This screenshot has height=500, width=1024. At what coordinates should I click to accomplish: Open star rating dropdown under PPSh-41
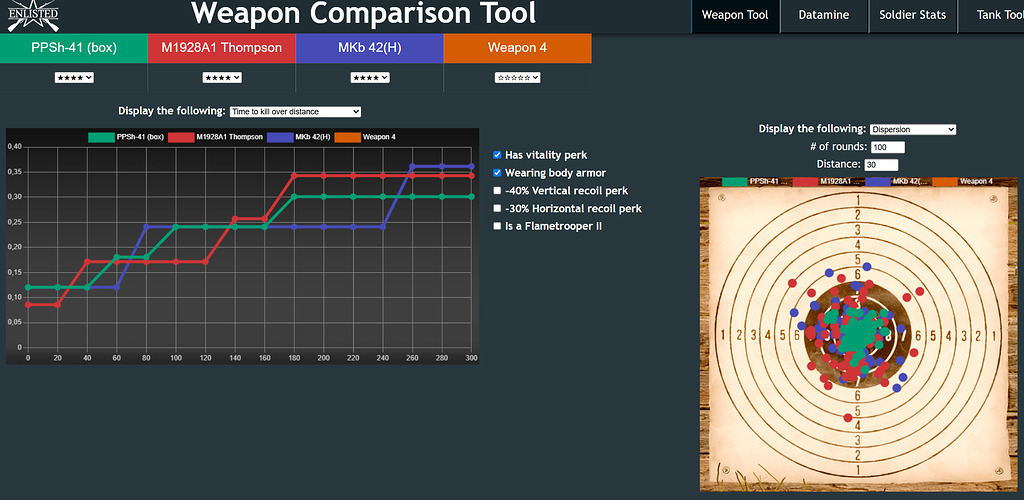tap(74, 78)
